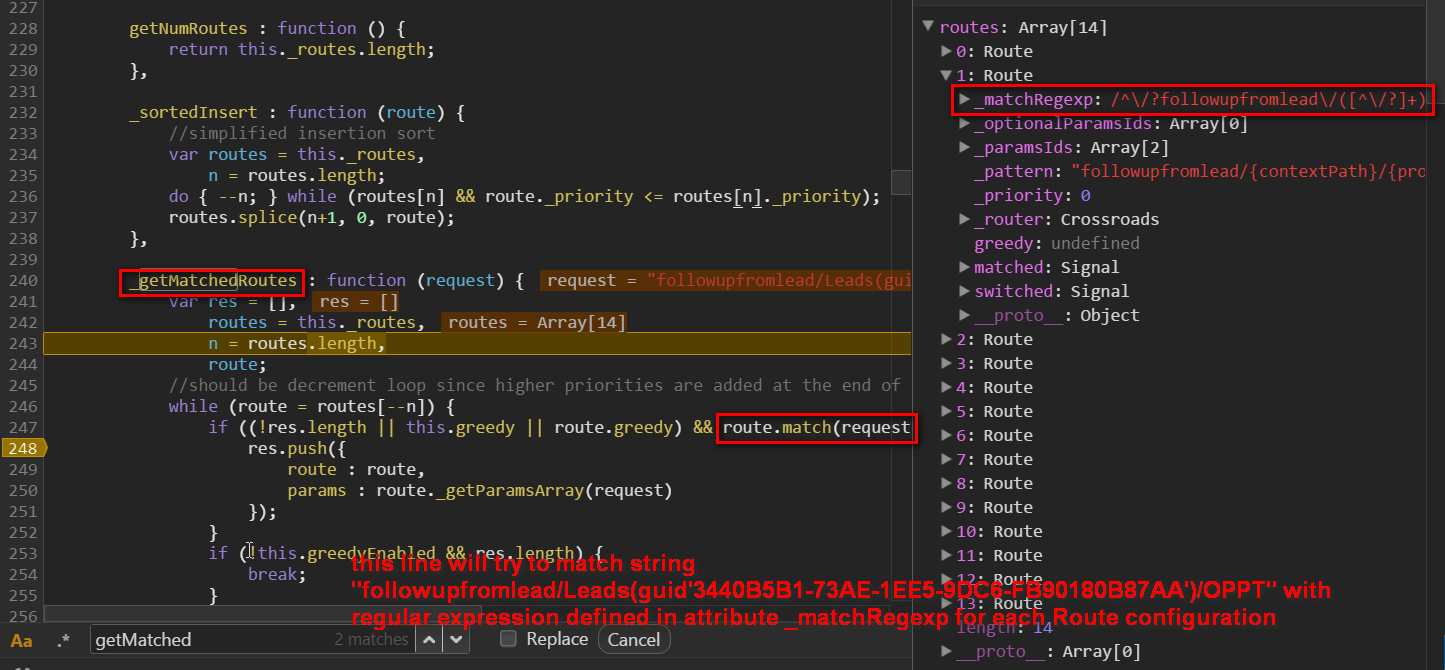1445x670 pixels.
Task: Toggle the breakpoint marker on line 248
Action: point(22,448)
